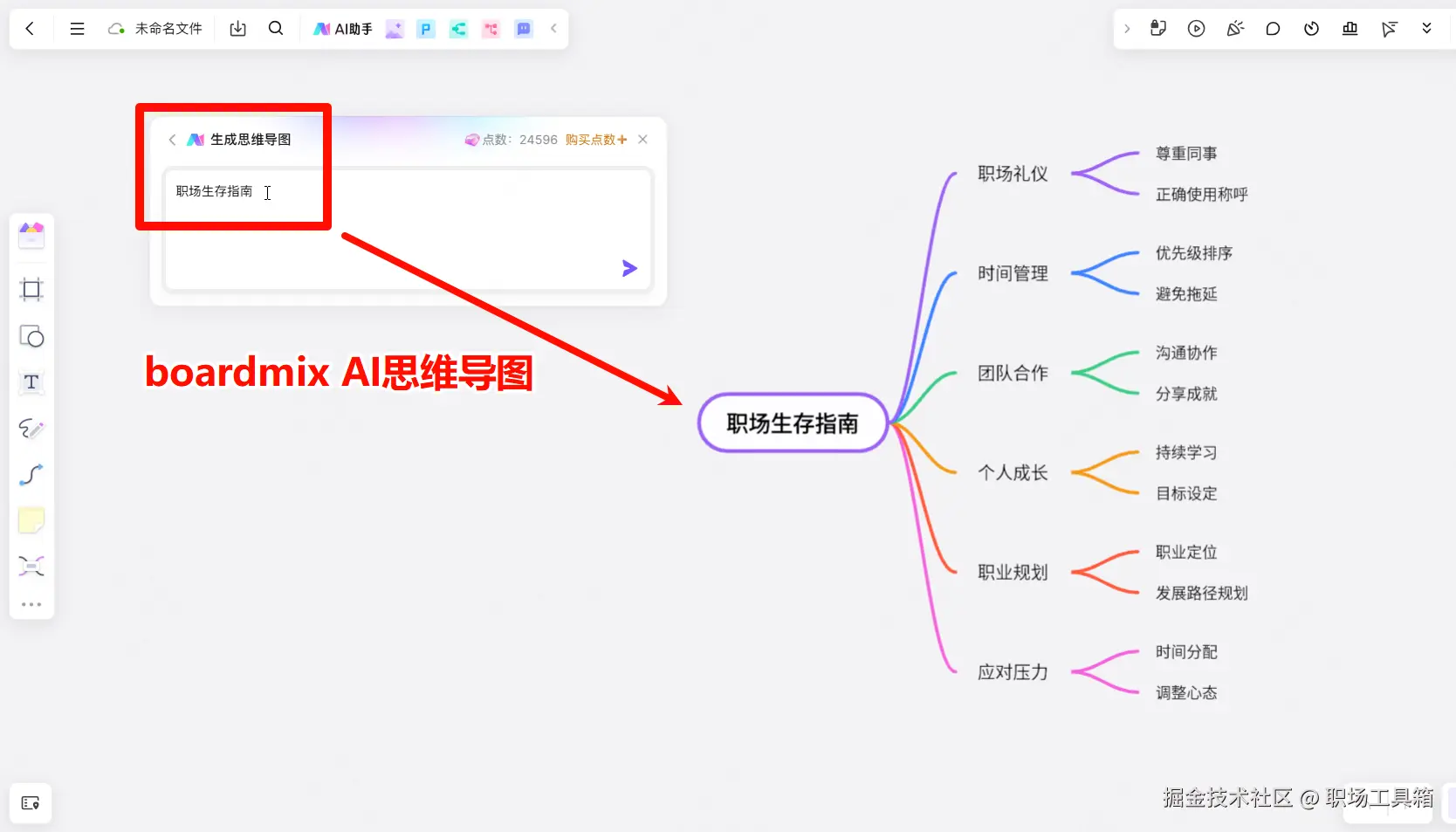The height and width of the screenshot is (832, 1456).
Task: Open the voting icon
Action: pyautogui.click(x=1350, y=29)
